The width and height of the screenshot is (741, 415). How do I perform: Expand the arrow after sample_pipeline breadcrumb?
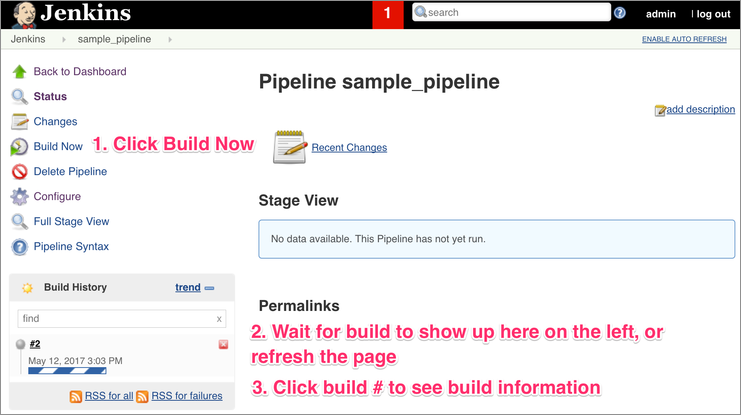point(170,40)
